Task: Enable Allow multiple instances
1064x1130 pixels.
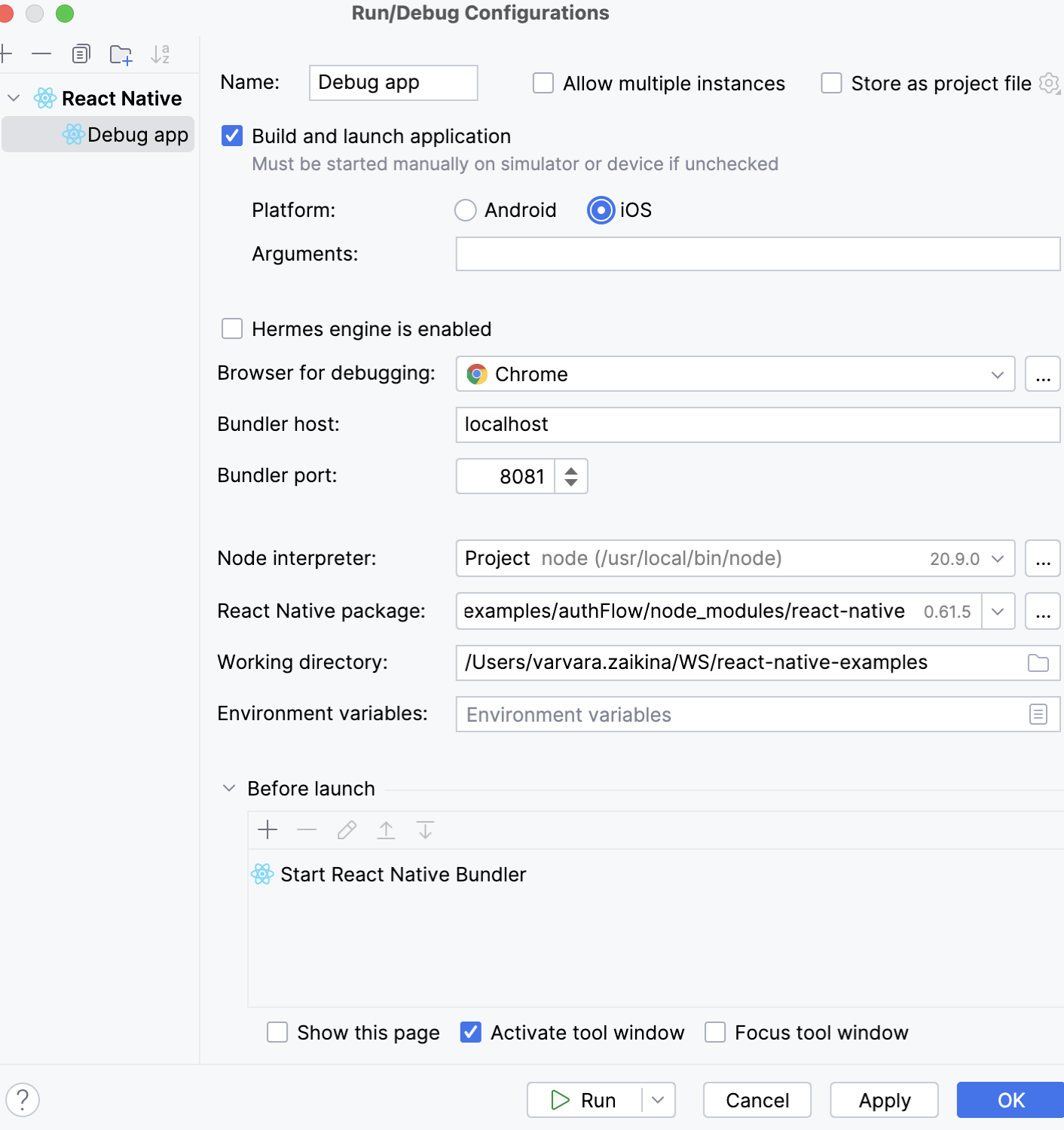Action: point(543,83)
